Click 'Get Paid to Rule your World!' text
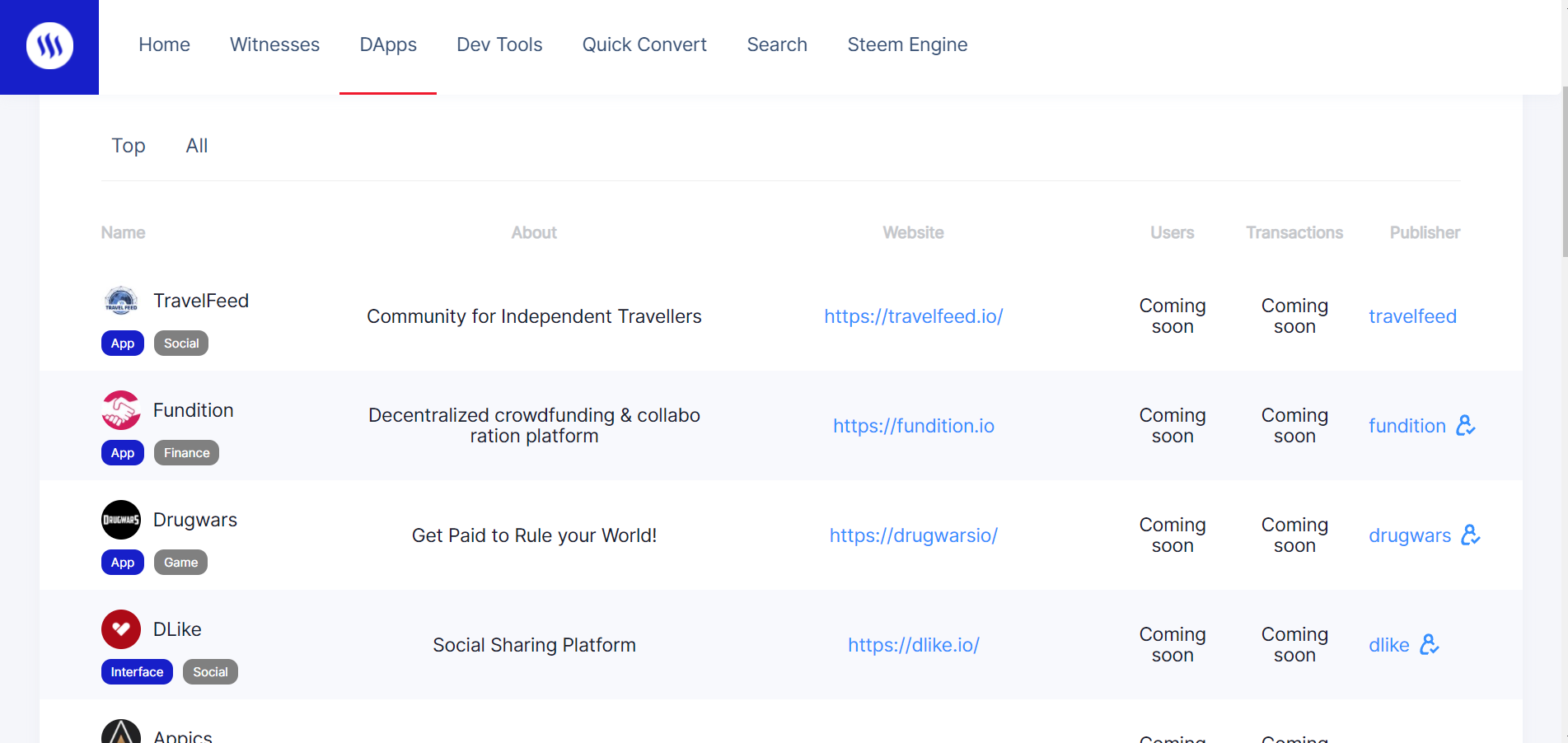 (x=534, y=535)
